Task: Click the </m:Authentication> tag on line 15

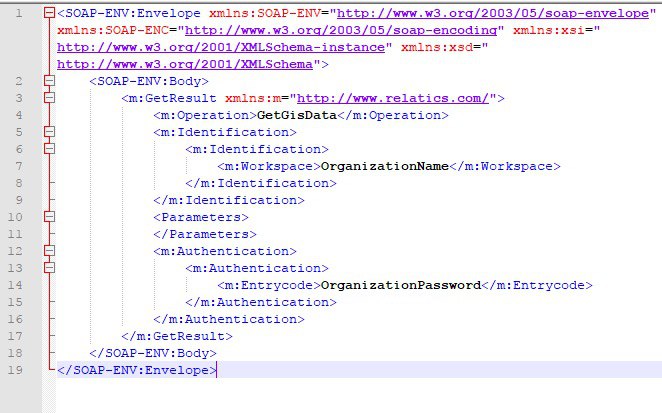Action: (261, 302)
